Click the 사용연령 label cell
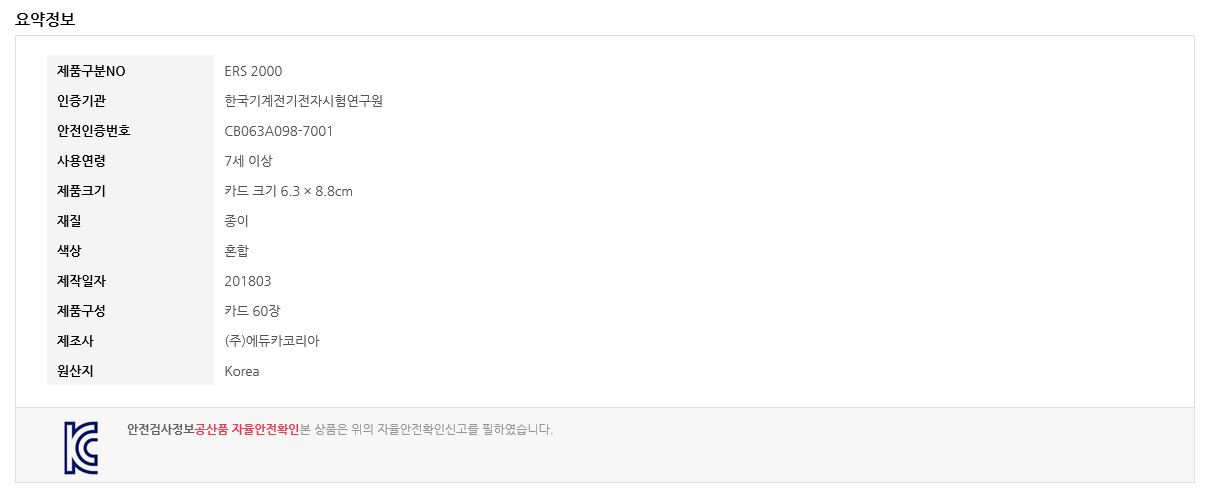Viewport: 1206px width, 490px height. click(130, 161)
